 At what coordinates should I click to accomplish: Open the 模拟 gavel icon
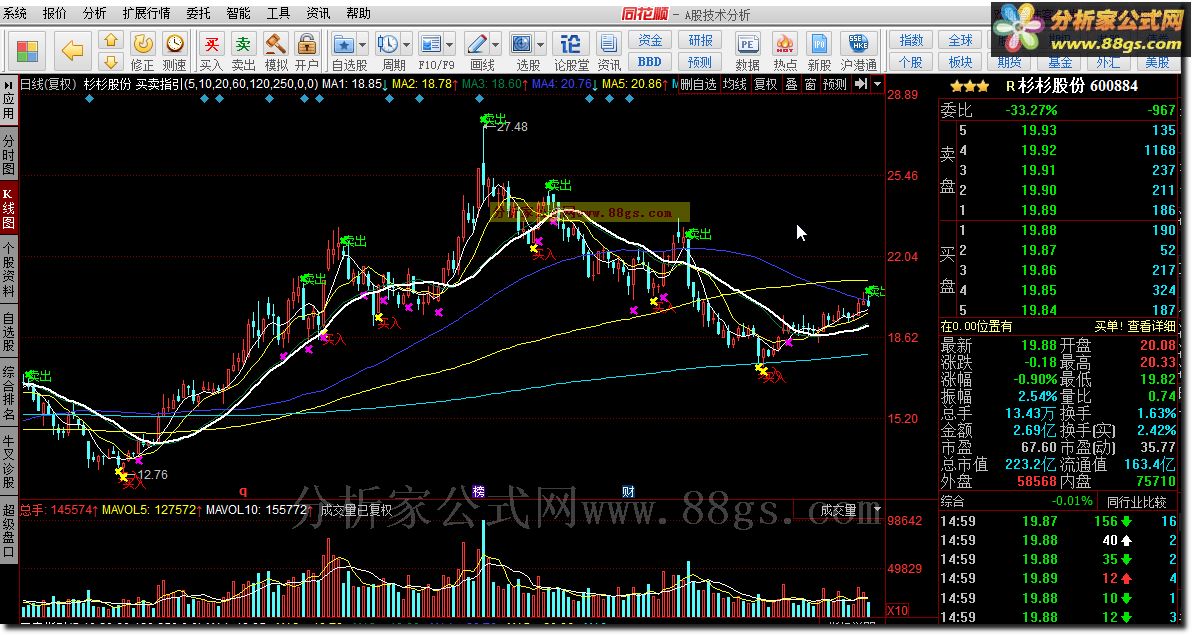click(275, 50)
